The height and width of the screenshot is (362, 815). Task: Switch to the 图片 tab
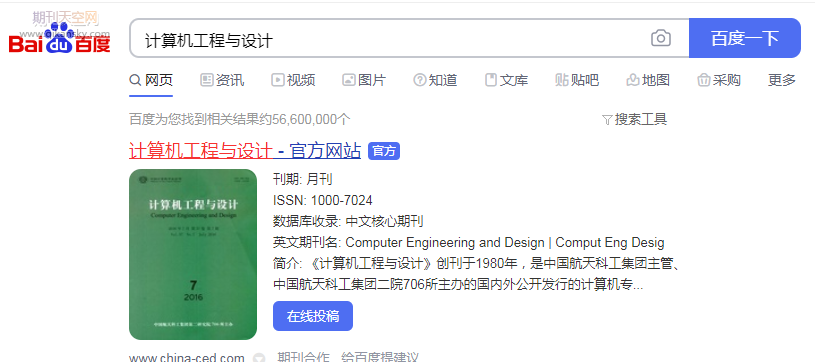[364, 80]
